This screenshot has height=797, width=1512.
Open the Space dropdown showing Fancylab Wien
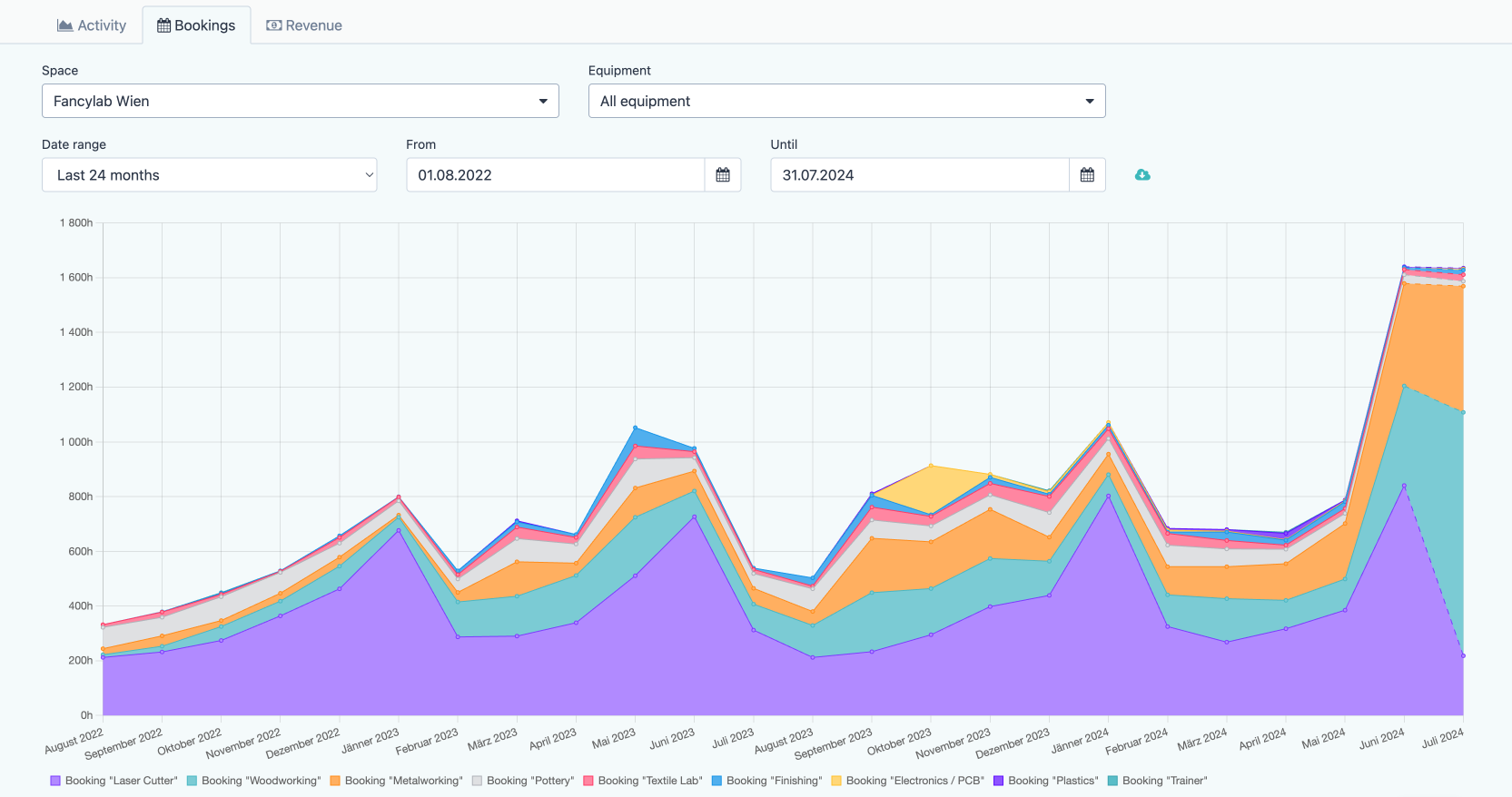(301, 101)
